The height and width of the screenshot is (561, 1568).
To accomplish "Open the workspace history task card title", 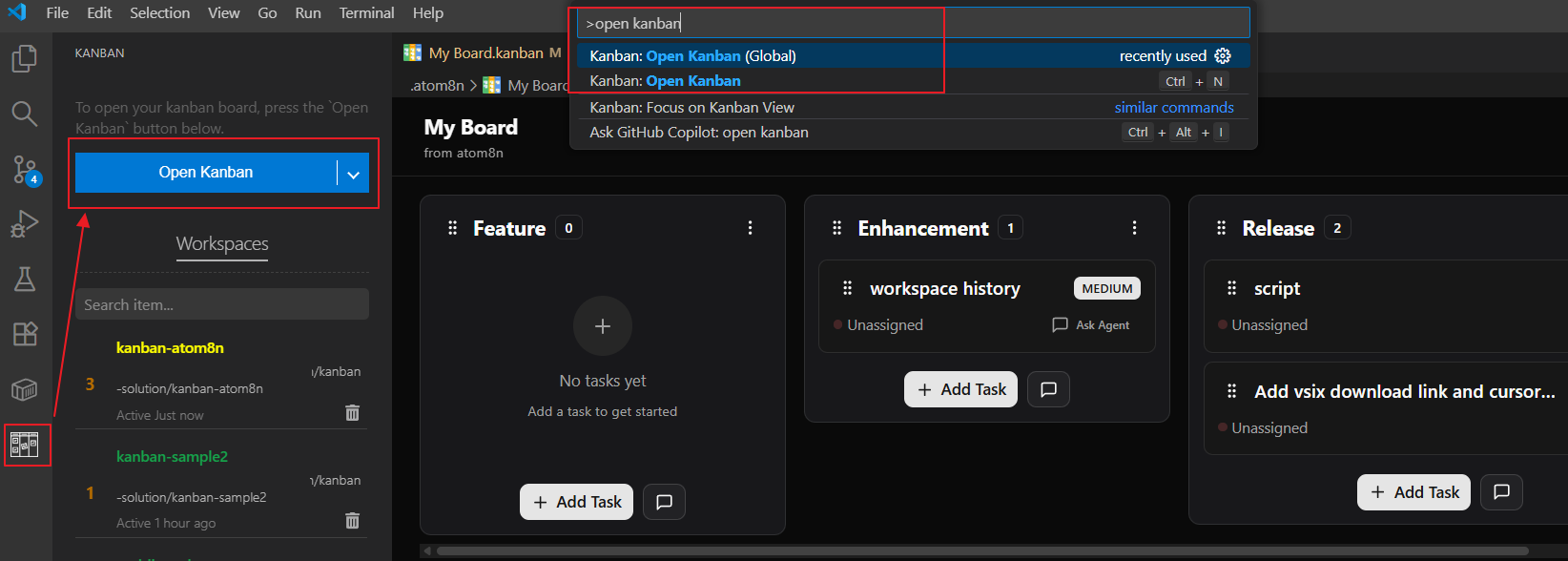I will 945,288.
